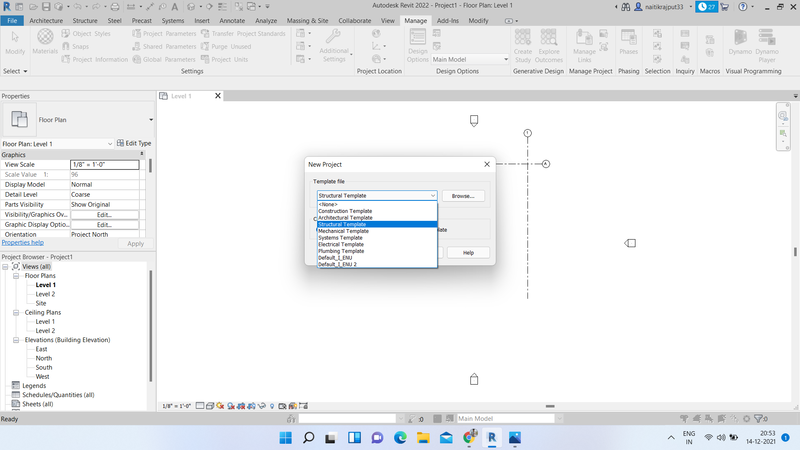The width and height of the screenshot is (800, 450).
Task: Switch to the Architecture ribbon tab
Action: point(46,20)
